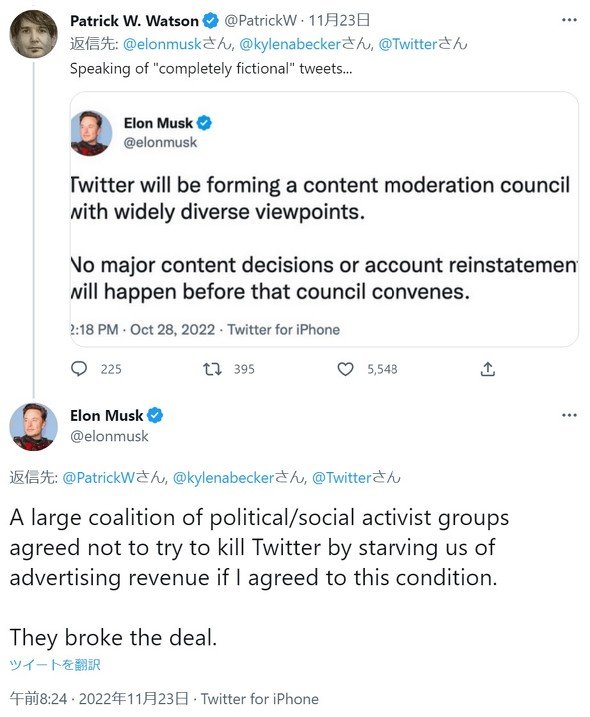Screen dimensions: 590x717
Task: Click ツイートを翻訳 to translate the tweet
Action: click(55, 664)
